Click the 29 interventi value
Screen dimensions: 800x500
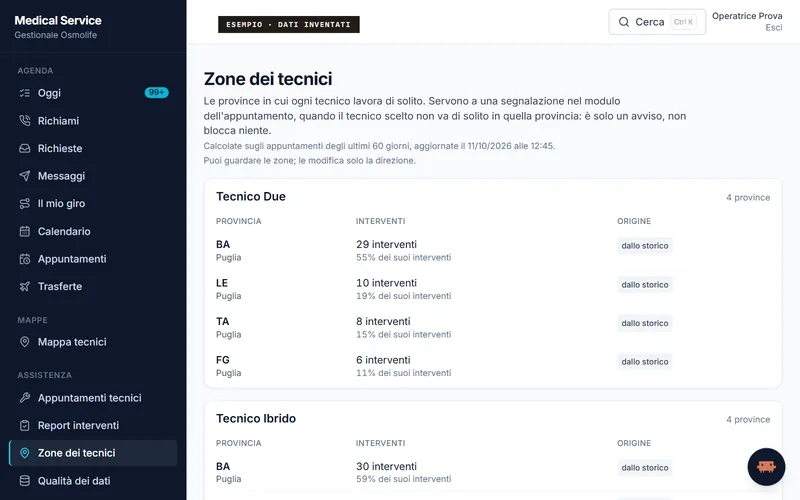[x=386, y=244]
